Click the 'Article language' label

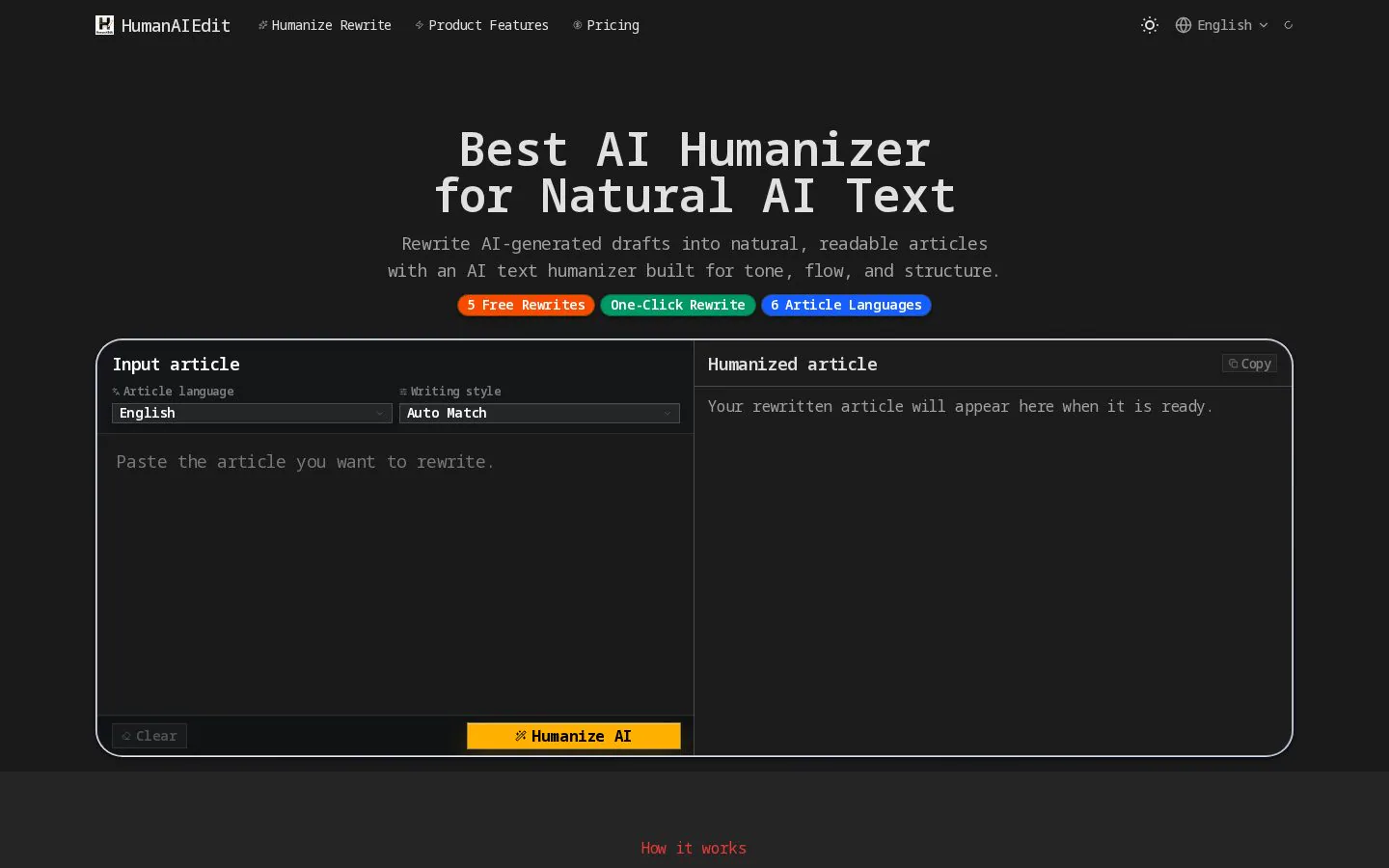tap(178, 391)
